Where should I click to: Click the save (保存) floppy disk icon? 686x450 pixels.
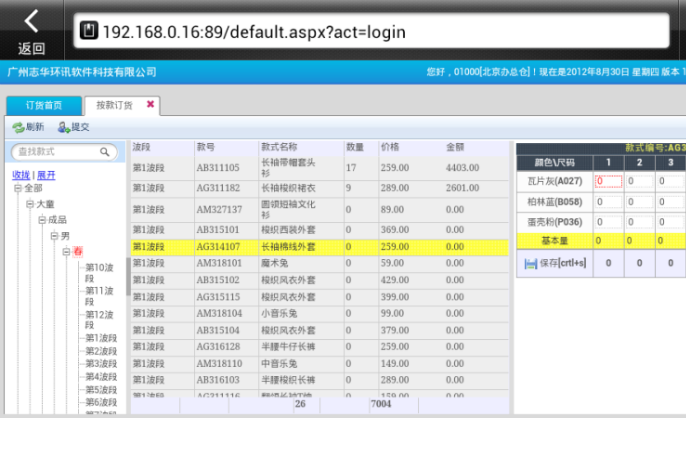pyautogui.click(x=531, y=262)
